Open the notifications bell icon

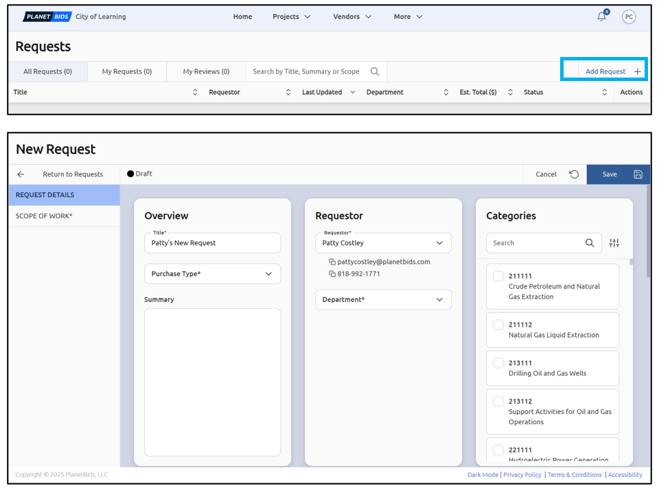click(601, 16)
